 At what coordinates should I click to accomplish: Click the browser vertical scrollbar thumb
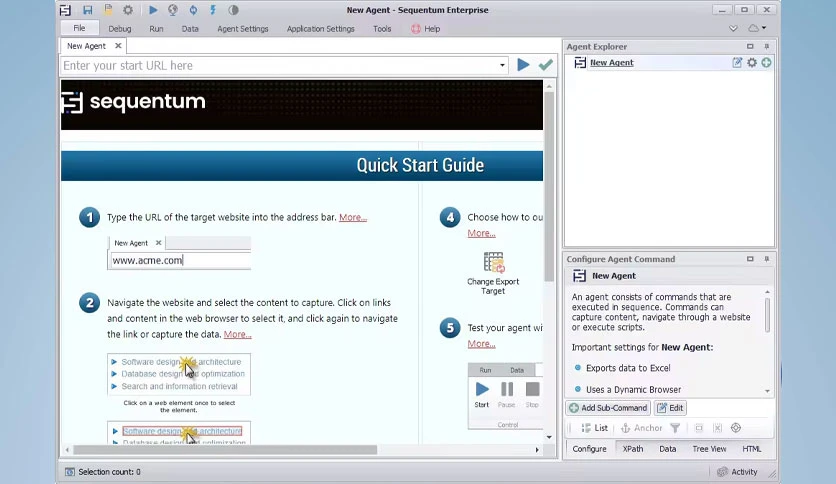pyautogui.click(x=549, y=187)
